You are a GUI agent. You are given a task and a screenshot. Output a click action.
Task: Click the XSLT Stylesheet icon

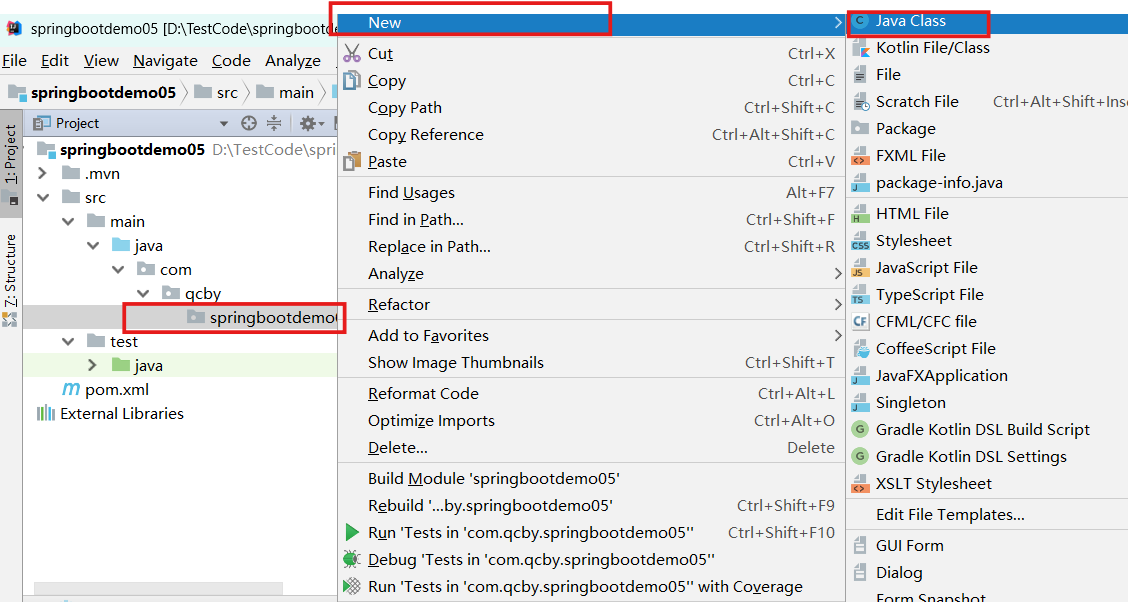point(860,484)
